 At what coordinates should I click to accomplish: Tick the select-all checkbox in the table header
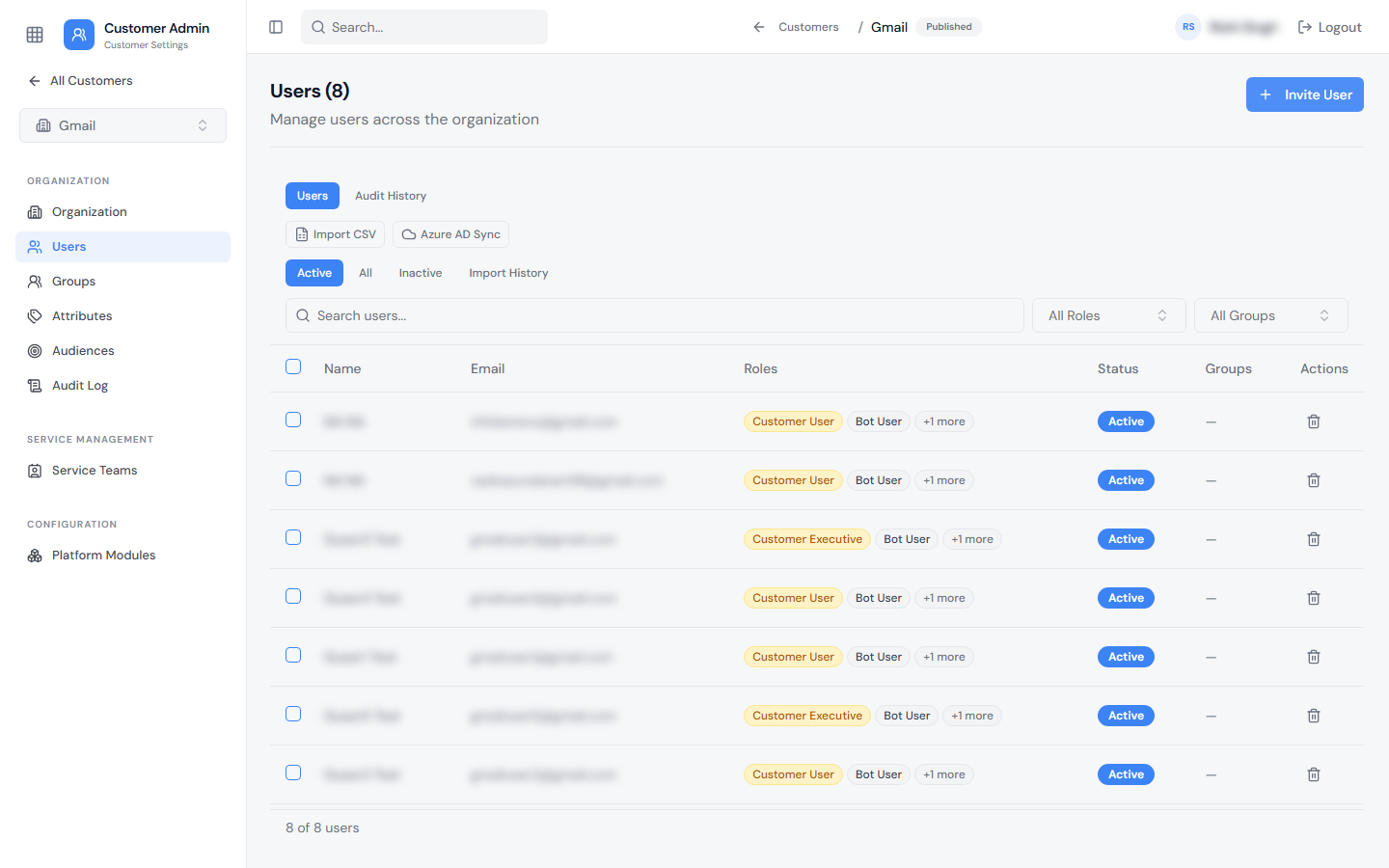click(293, 366)
